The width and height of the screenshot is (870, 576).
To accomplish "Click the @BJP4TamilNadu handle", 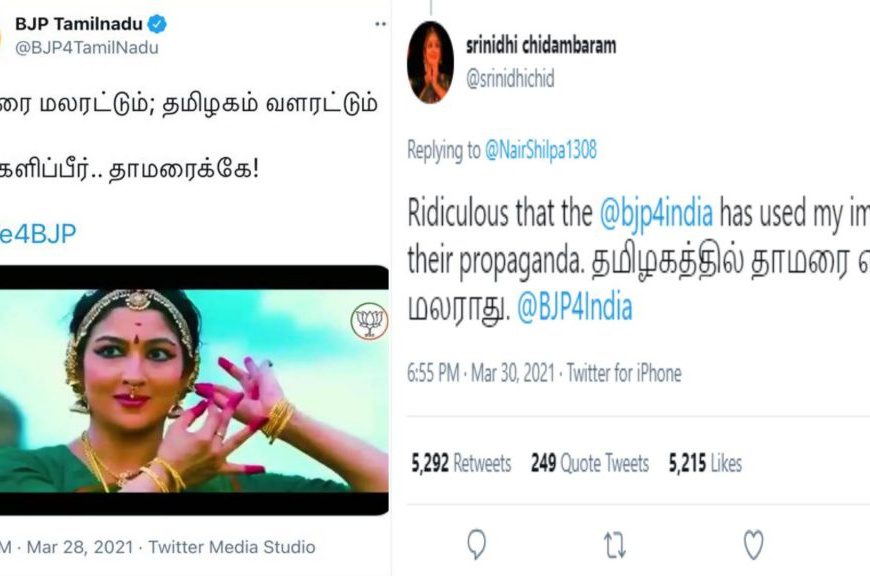I will point(87,48).
